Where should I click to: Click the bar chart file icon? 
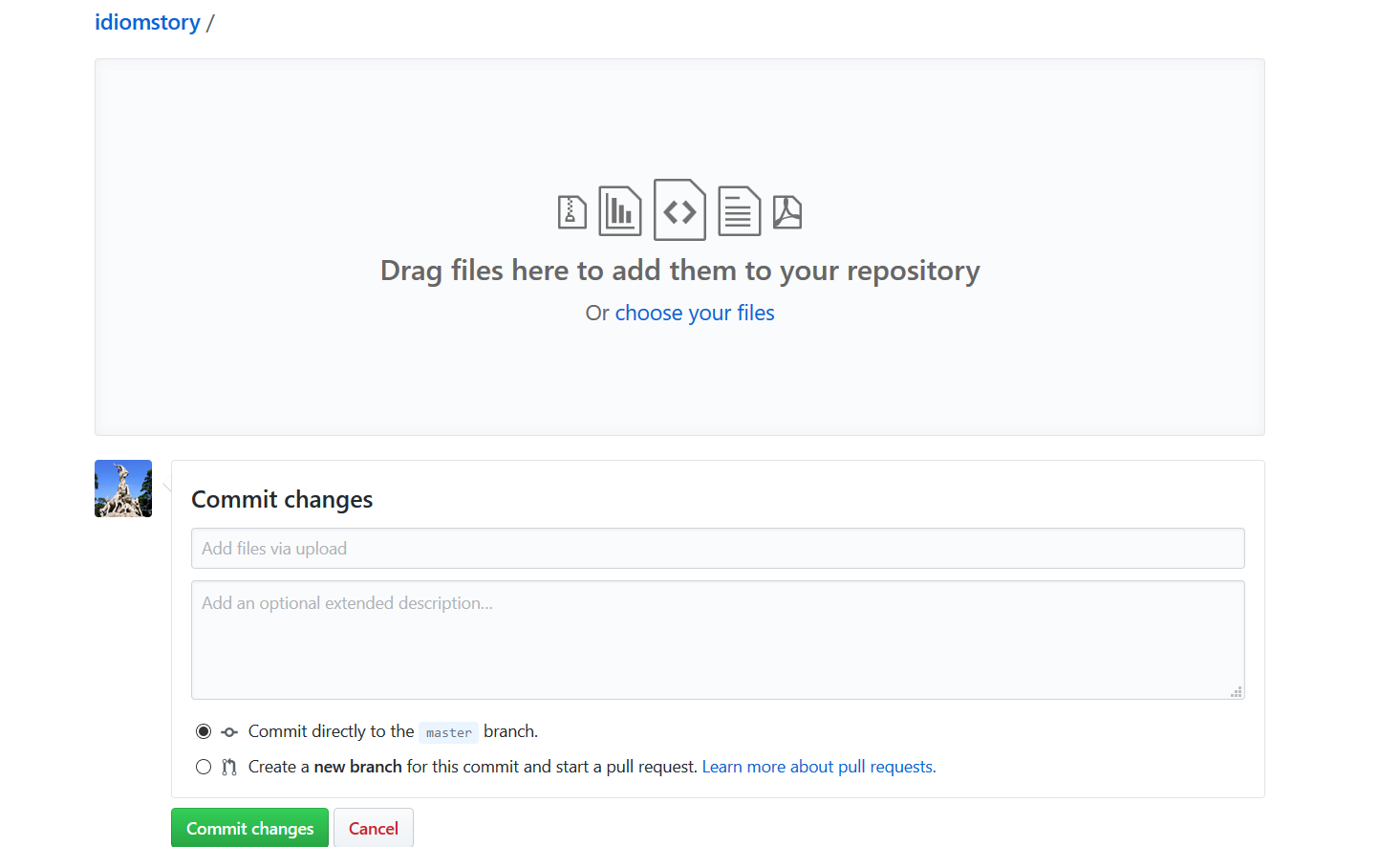pos(620,210)
